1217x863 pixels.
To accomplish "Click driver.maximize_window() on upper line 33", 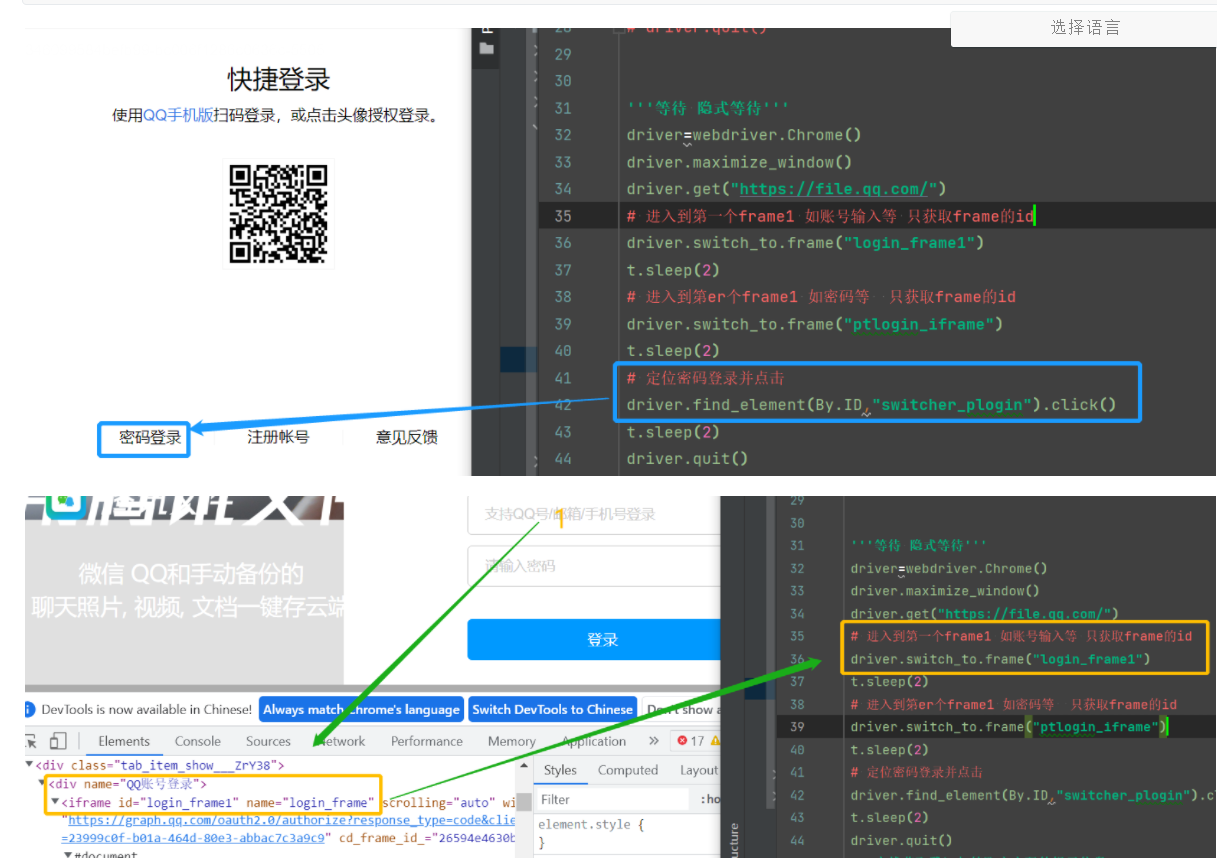I will (x=739, y=162).
